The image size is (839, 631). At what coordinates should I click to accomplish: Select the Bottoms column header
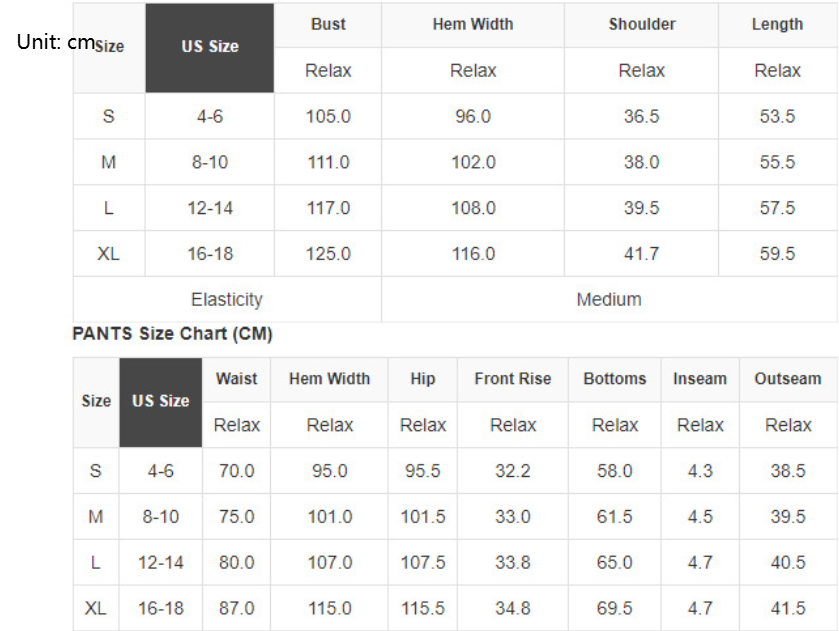(614, 379)
